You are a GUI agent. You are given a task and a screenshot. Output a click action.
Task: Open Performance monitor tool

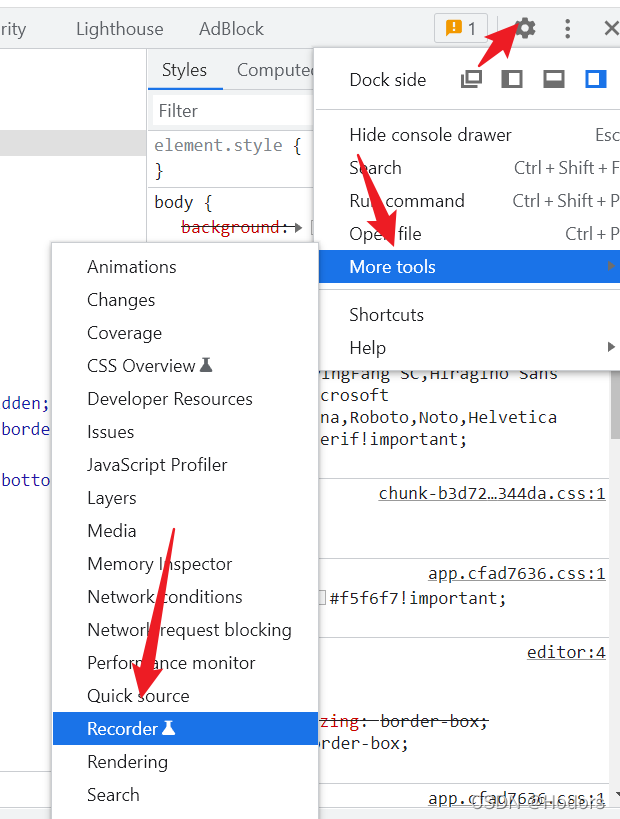(185, 662)
